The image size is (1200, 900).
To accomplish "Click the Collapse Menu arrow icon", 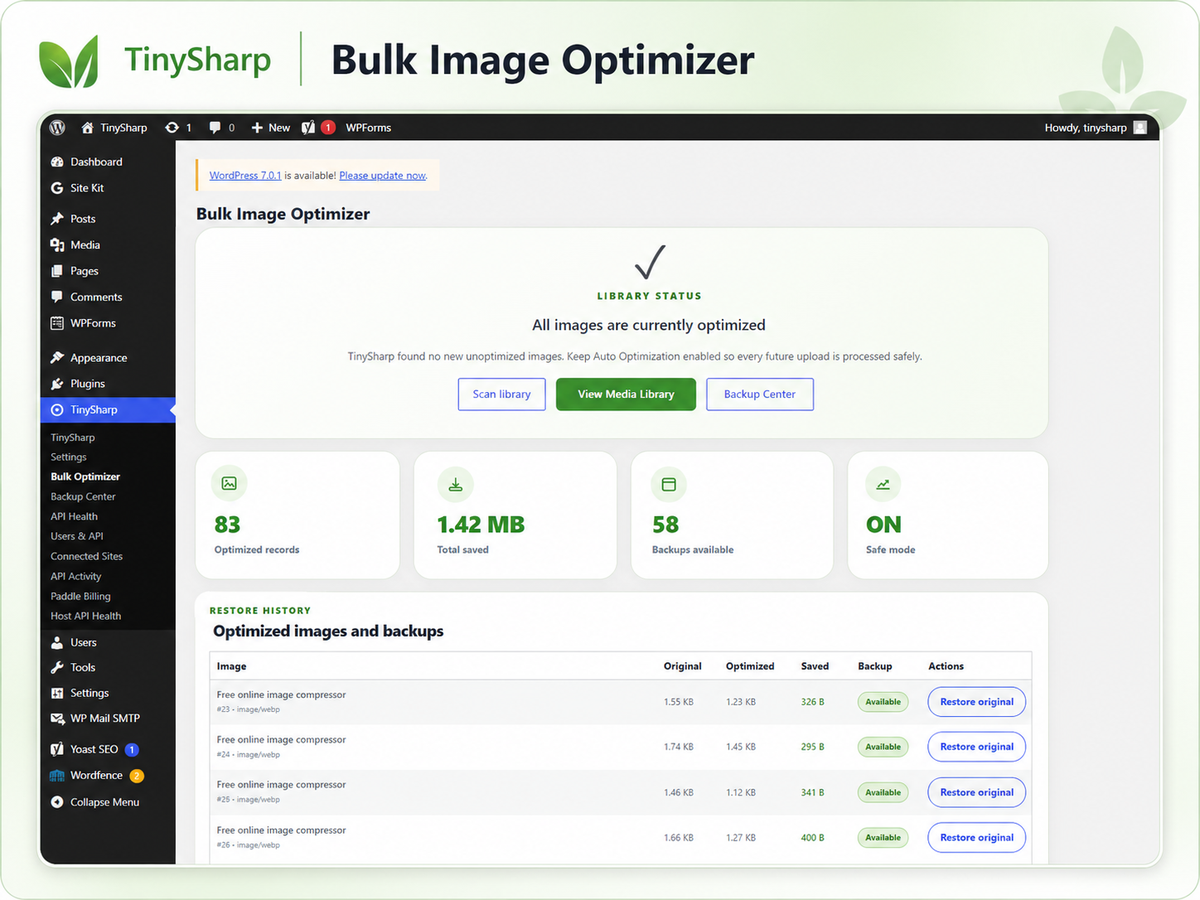I will click(x=57, y=802).
